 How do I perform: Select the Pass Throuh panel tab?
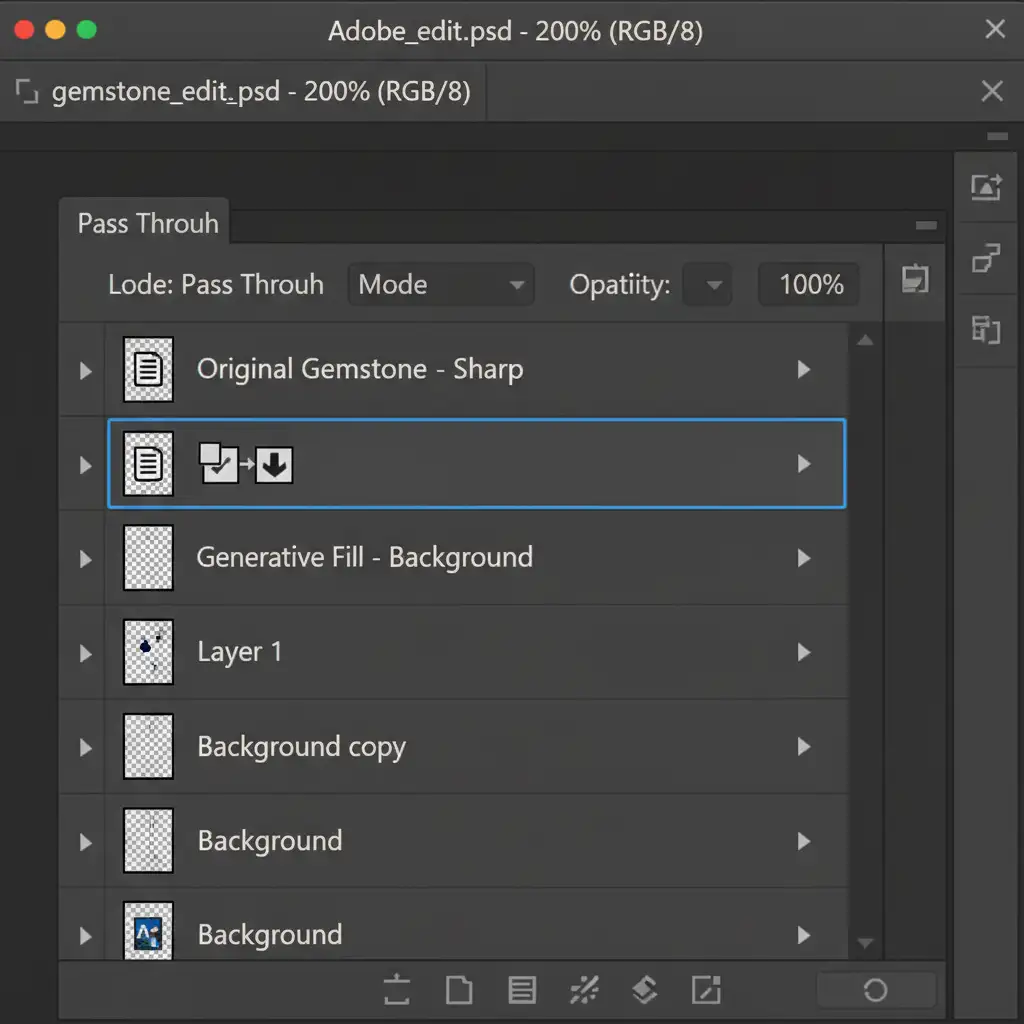[x=147, y=223]
